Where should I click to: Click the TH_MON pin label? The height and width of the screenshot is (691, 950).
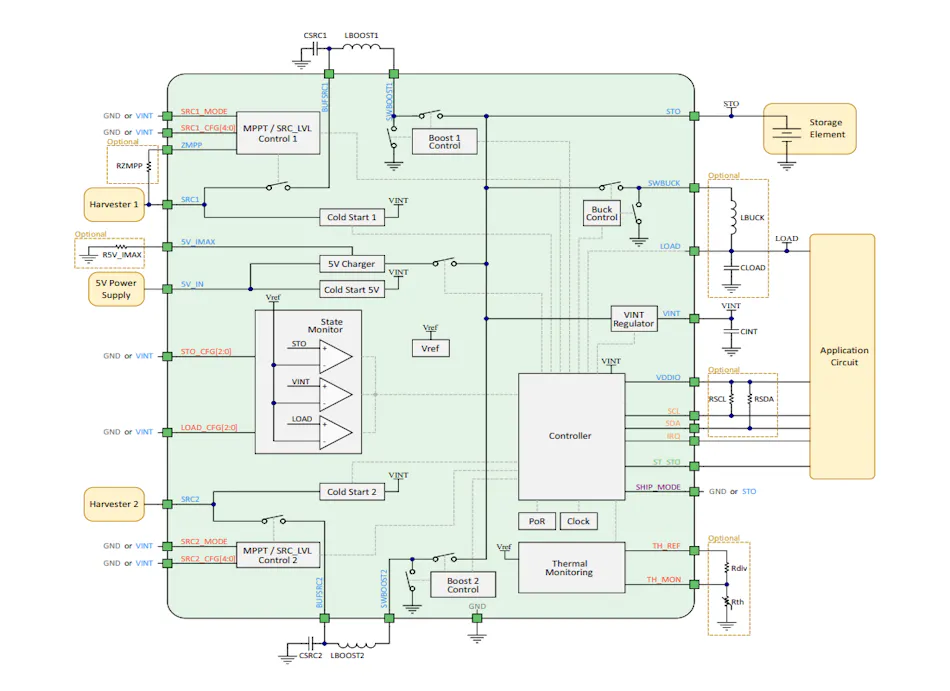point(663,580)
